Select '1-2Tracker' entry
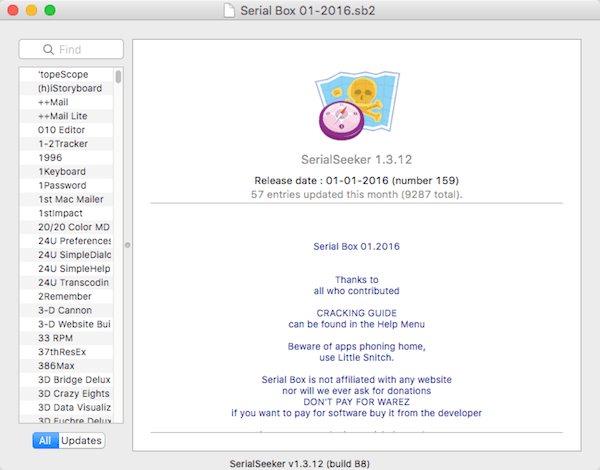 62,143
